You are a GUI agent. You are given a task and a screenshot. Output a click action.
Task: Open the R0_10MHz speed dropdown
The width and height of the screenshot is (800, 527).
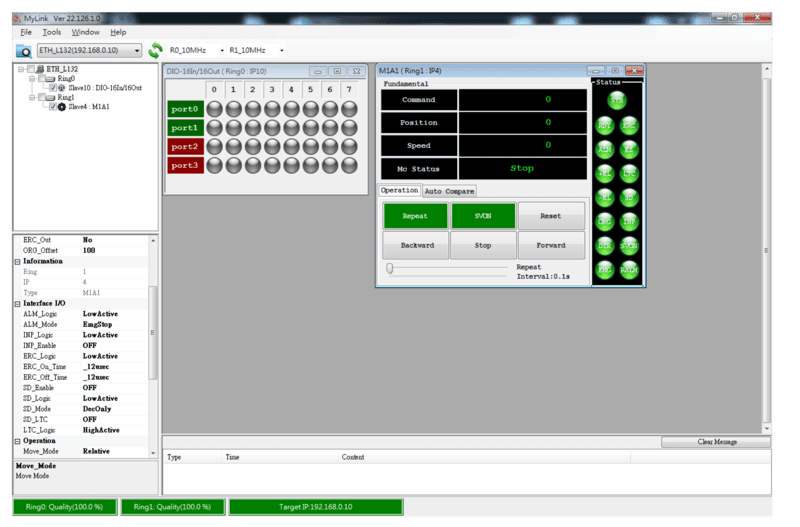click(222, 51)
